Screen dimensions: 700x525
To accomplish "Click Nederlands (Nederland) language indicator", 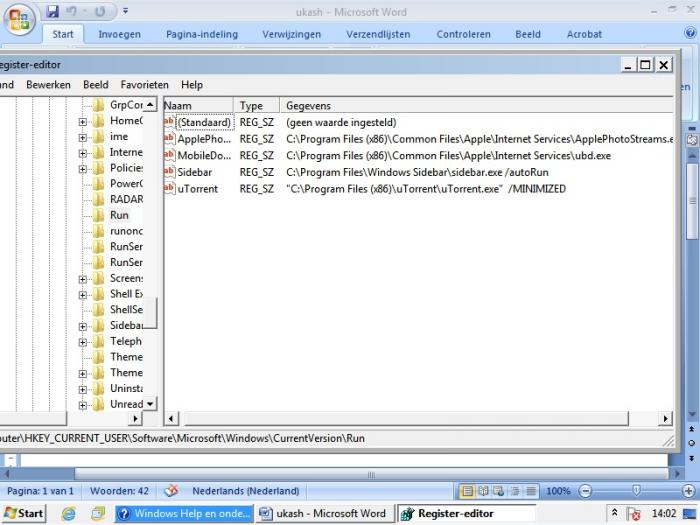I will click(246, 491).
